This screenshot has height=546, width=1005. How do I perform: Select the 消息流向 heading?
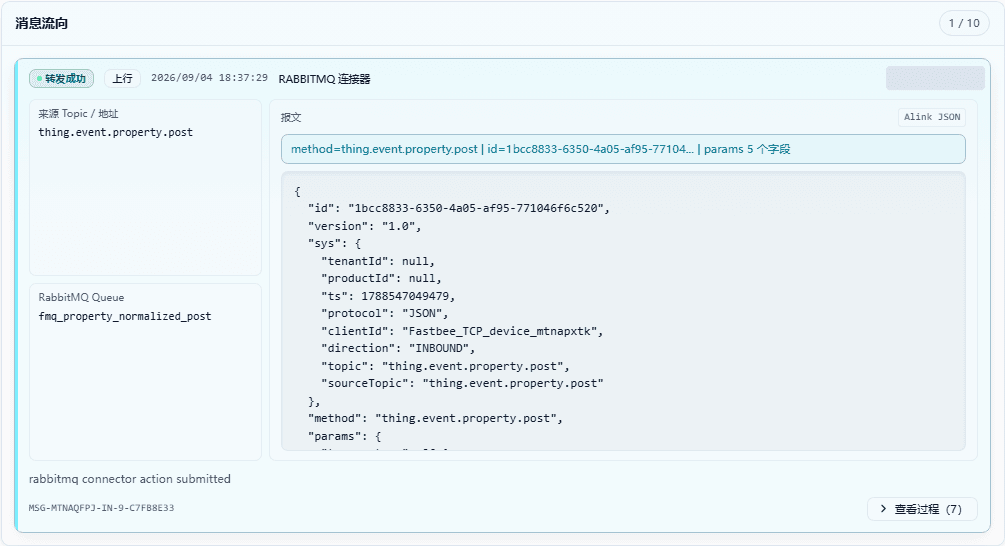42,23
